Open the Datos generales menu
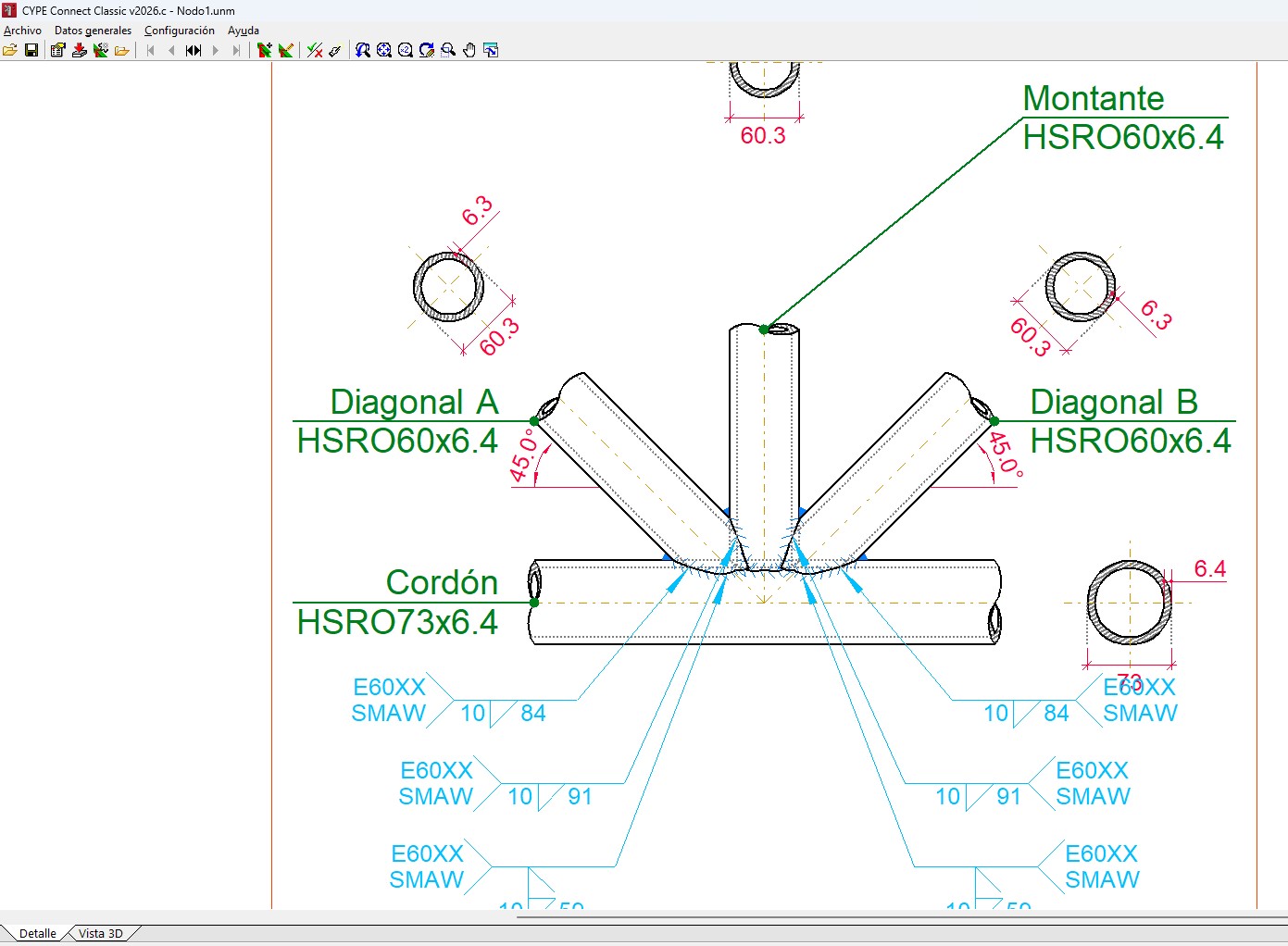1288x946 pixels. click(x=93, y=31)
